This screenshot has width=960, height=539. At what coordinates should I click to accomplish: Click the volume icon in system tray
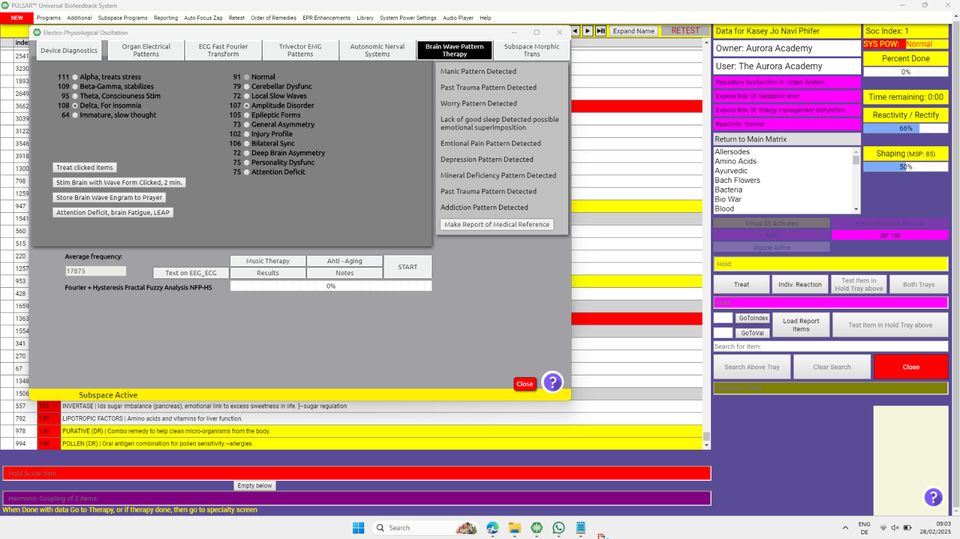click(x=893, y=527)
